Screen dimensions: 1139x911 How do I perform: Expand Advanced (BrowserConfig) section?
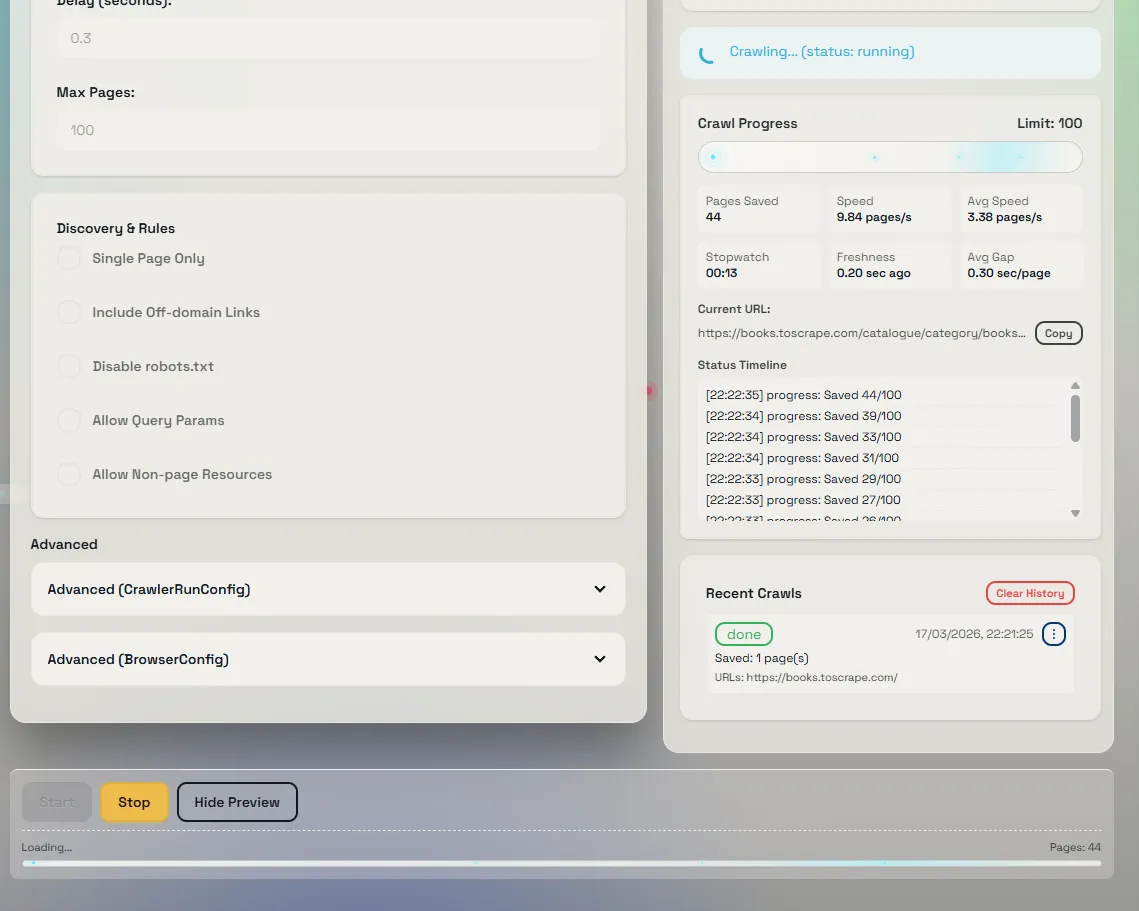328,659
